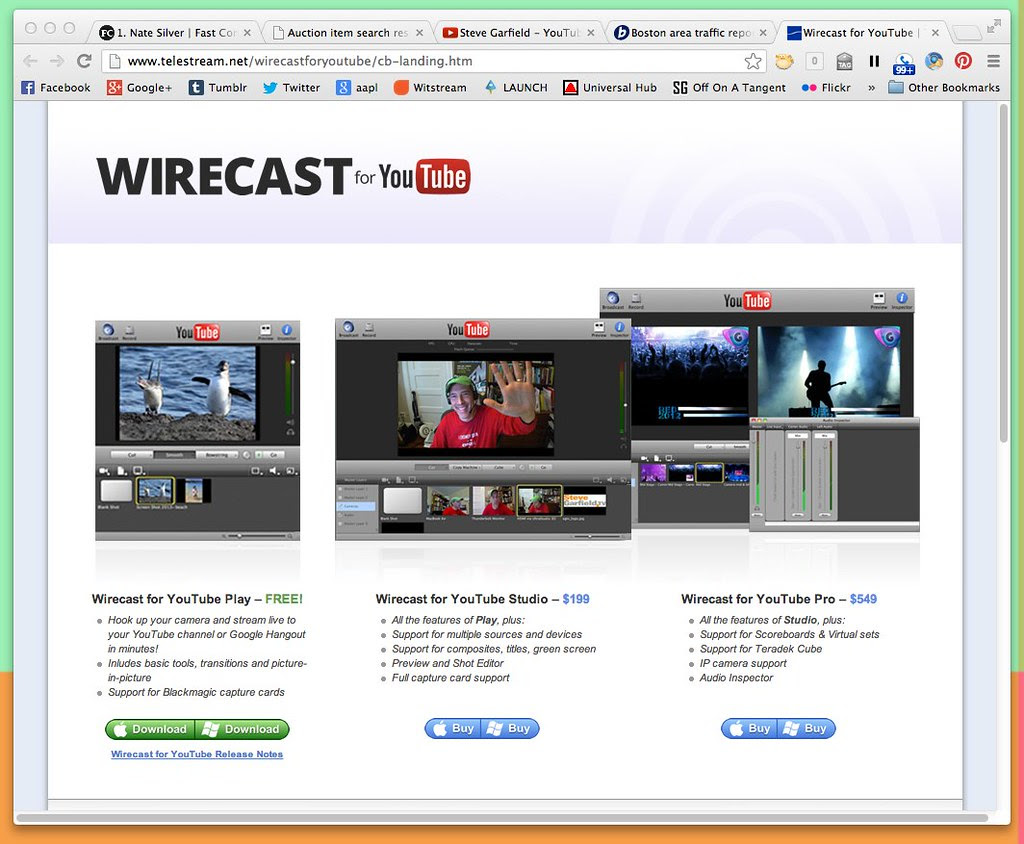Click the Mac Buy button for Studio
The height and width of the screenshot is (844, 1024).
click(x=453, y=728)
